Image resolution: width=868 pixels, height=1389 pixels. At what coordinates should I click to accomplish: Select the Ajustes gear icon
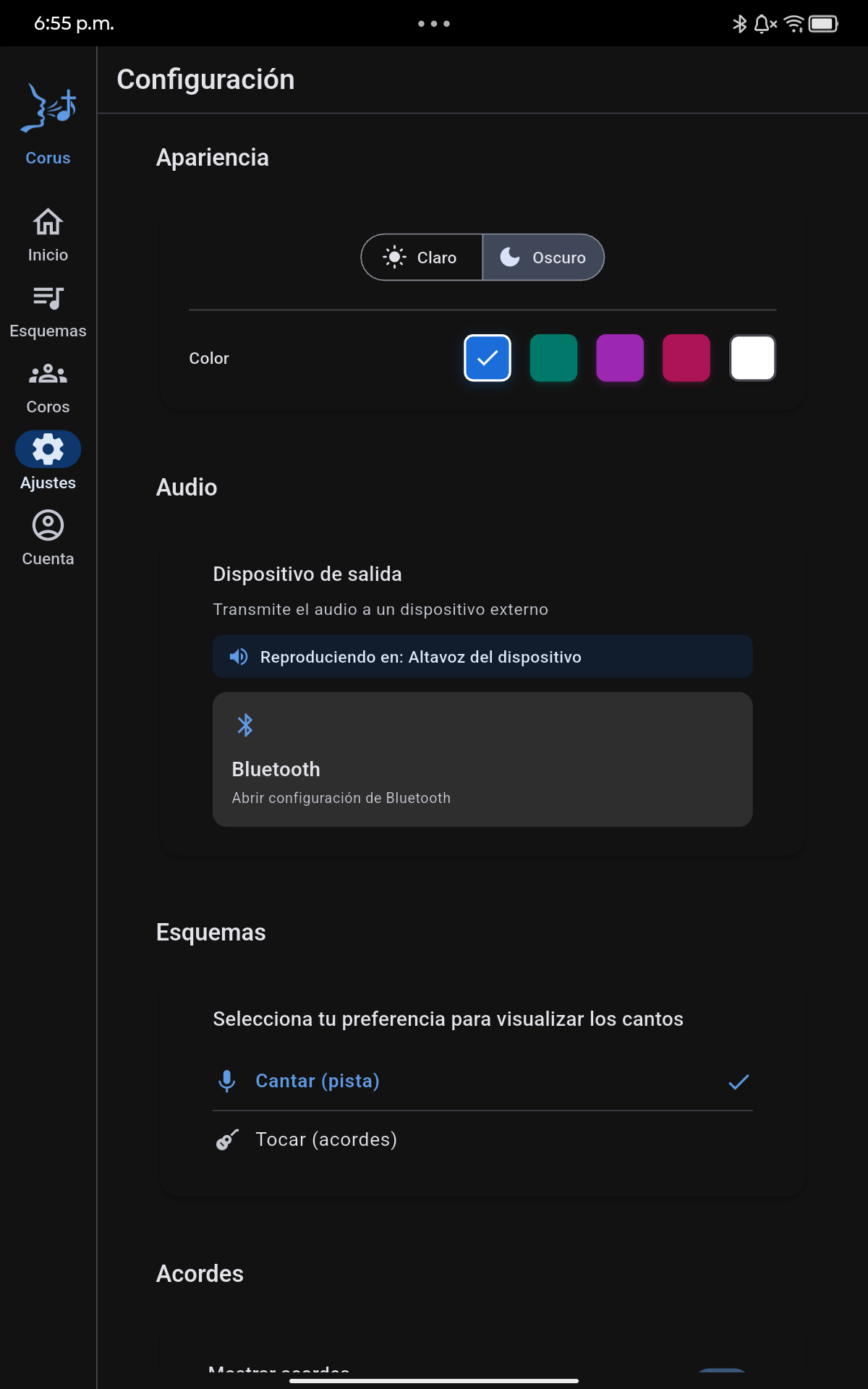tap(48, 449)
